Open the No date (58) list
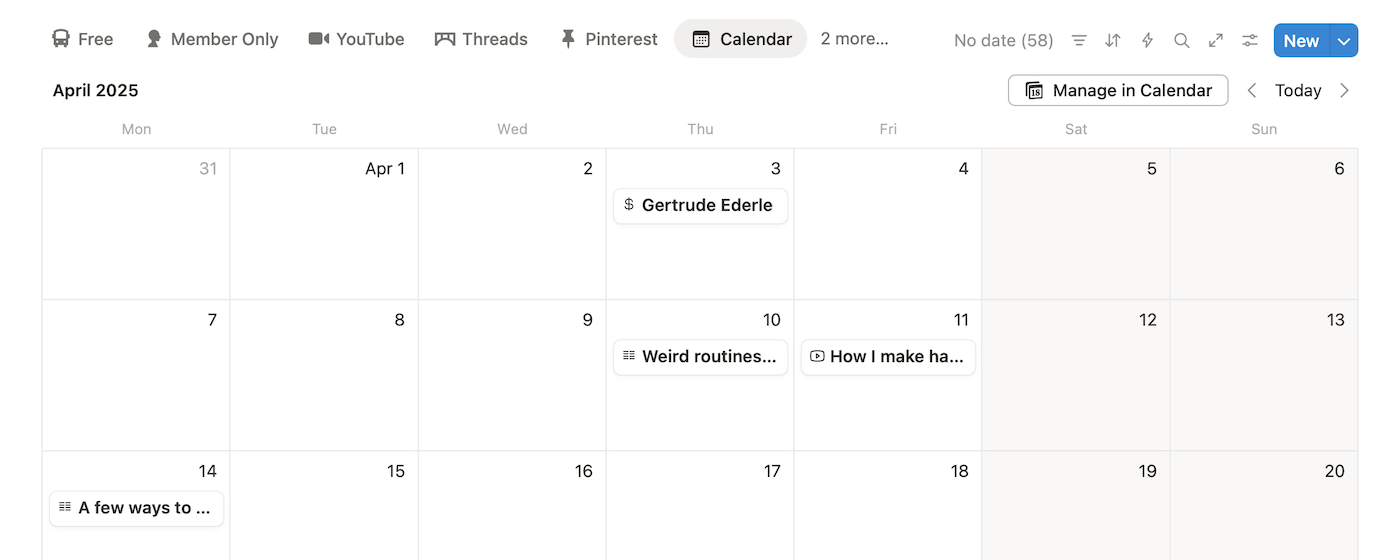 (1003, 41)
